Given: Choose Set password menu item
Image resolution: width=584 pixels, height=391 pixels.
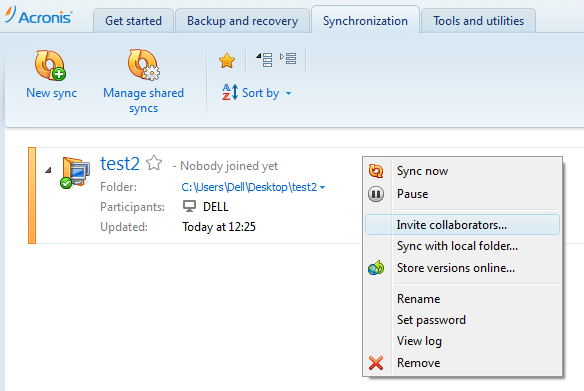Looking at the screenshot, I should 462,320.
